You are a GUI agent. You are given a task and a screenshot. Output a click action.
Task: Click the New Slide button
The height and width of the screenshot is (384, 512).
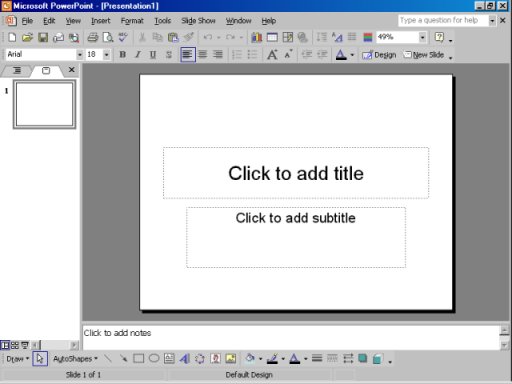[x=424, y=55]
